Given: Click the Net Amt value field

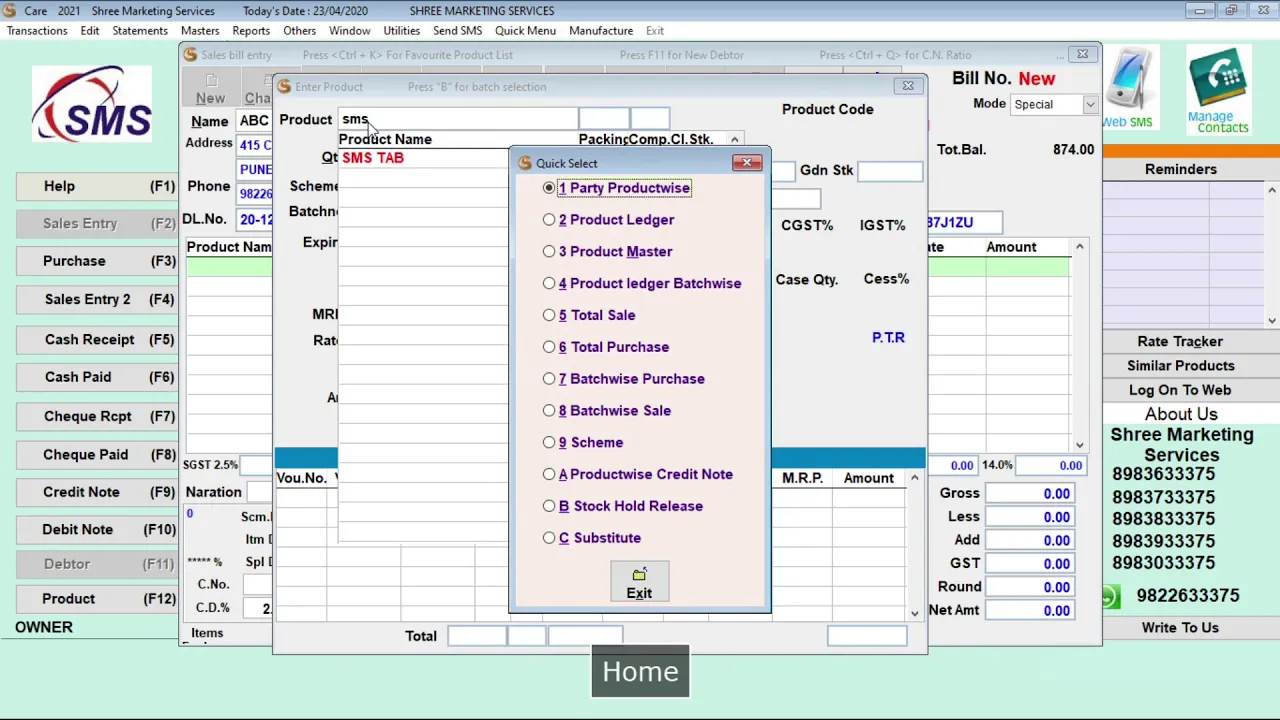Looking at the screenshot, I should pos(1031,610).
